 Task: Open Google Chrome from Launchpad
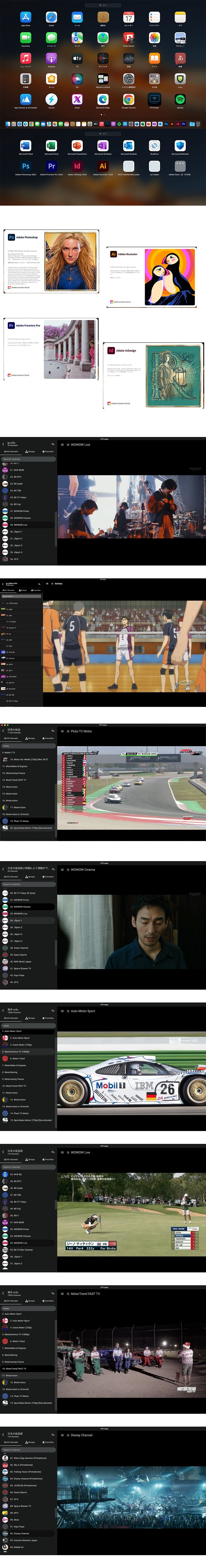[128, 99]
